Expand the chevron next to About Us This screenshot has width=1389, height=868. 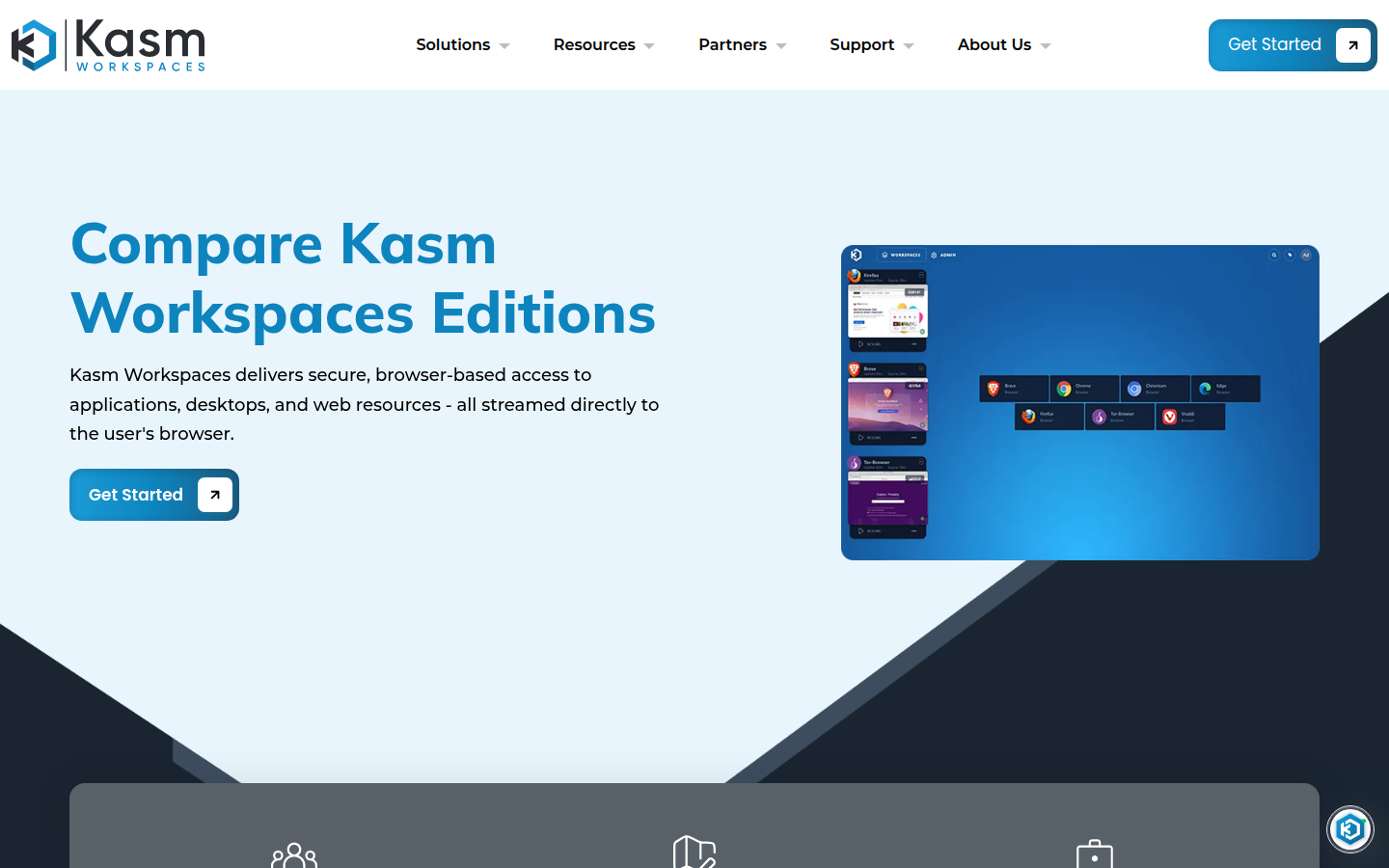pos(1046,46)
